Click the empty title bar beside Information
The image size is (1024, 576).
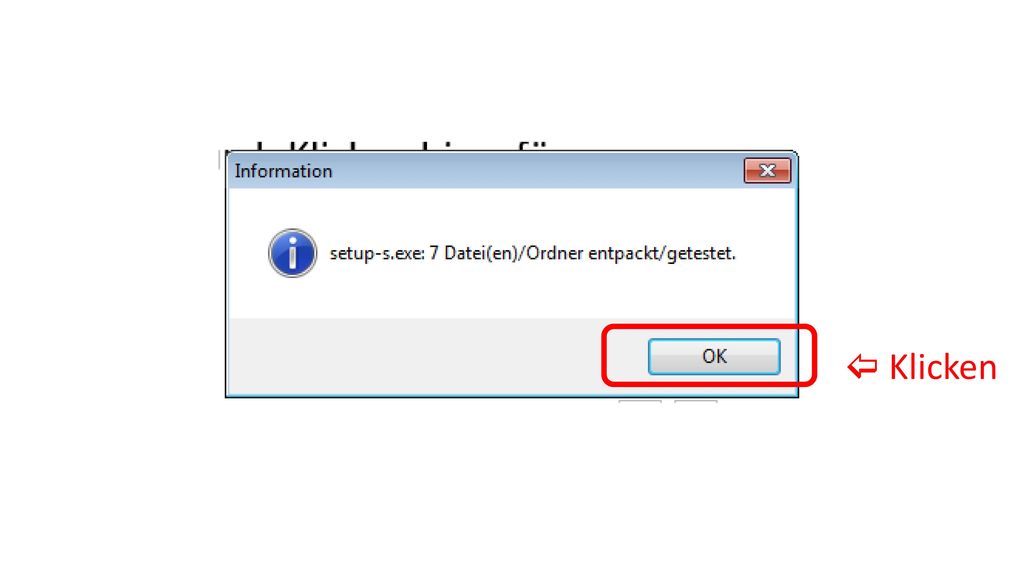pyautogui.click(x=536, y=171)
